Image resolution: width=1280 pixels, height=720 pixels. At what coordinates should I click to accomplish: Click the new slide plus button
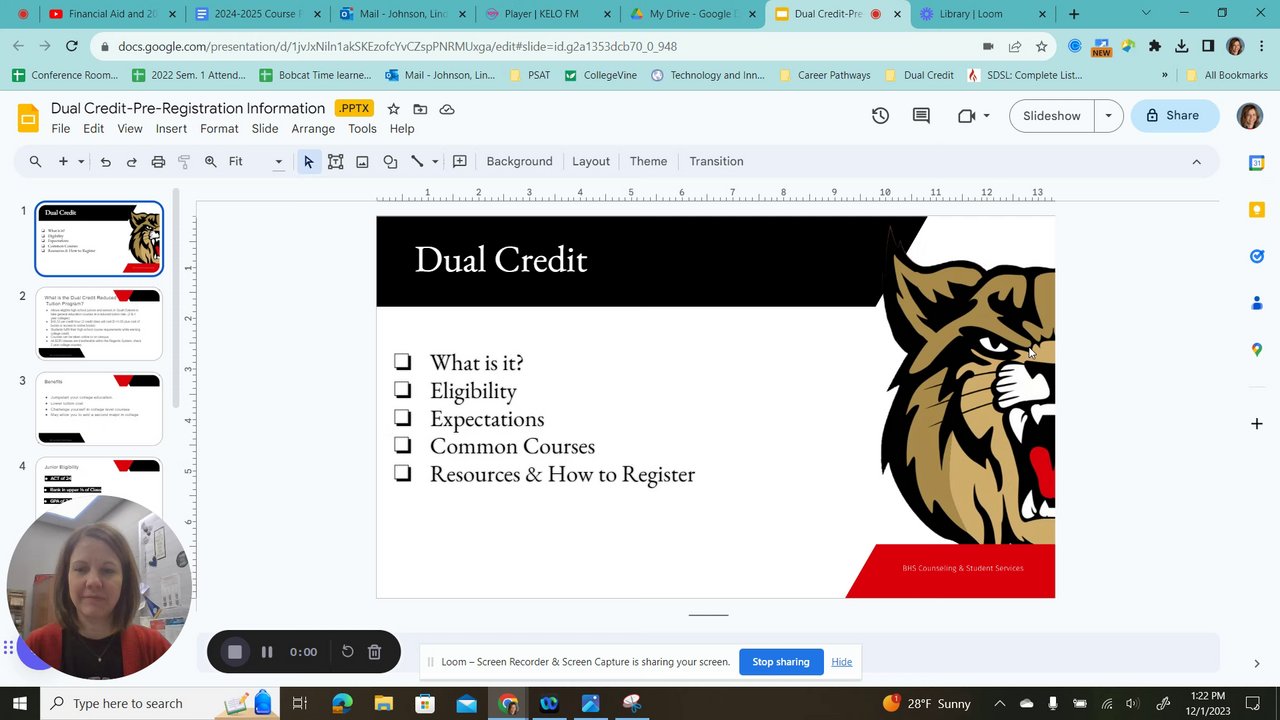click(63, 161)
